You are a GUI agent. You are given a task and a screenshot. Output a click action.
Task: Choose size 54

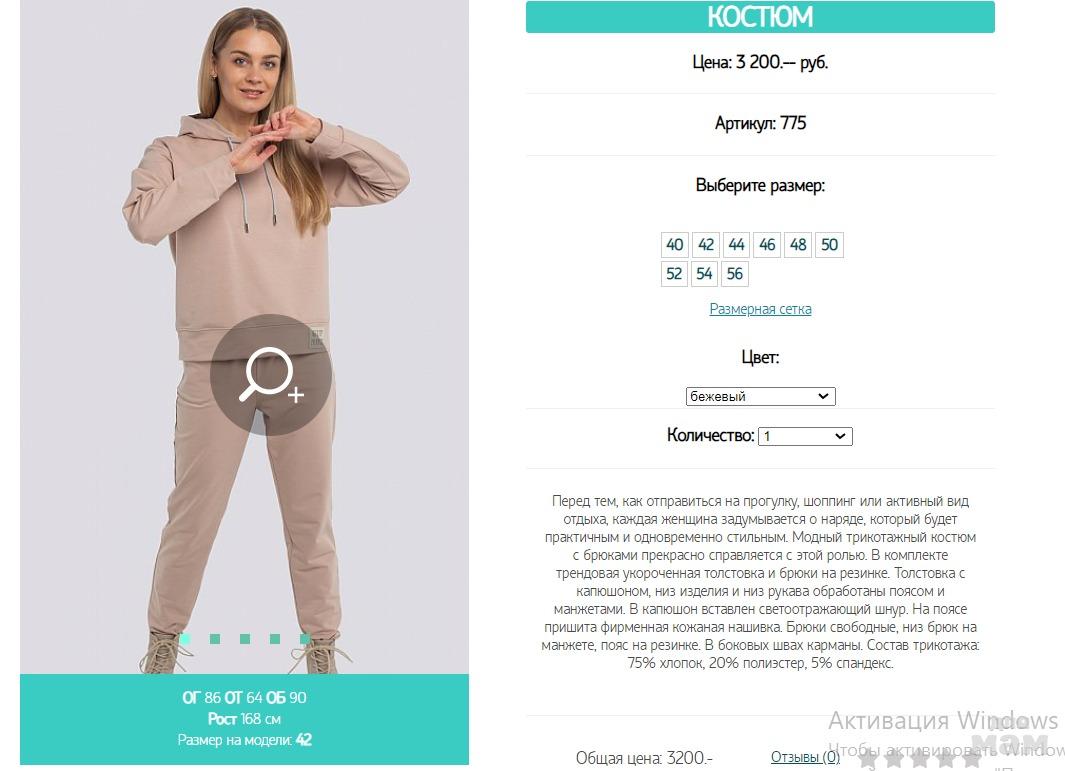pos(704,274)
